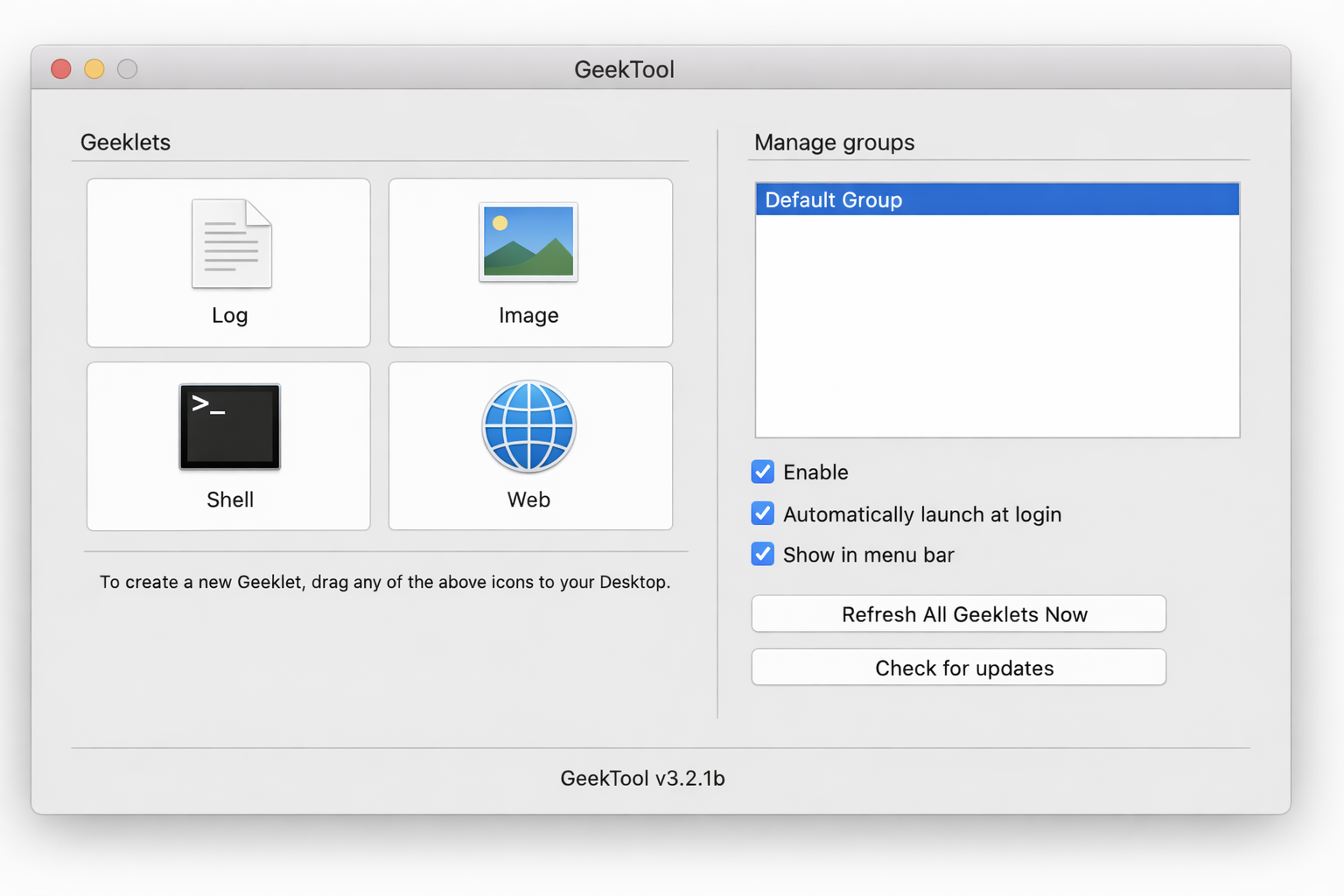
Task: Click the Log label text
Action: point(230,316)
